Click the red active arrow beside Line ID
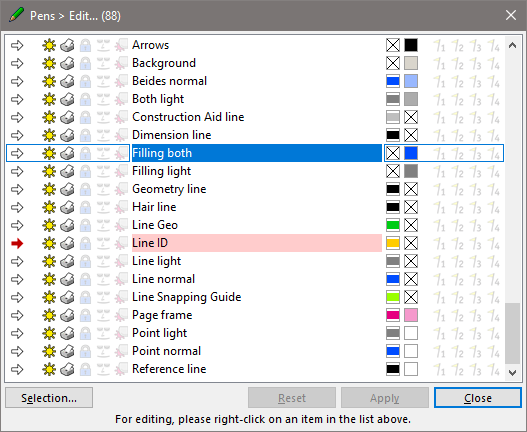The image size is (527, 432). (17, 243)
